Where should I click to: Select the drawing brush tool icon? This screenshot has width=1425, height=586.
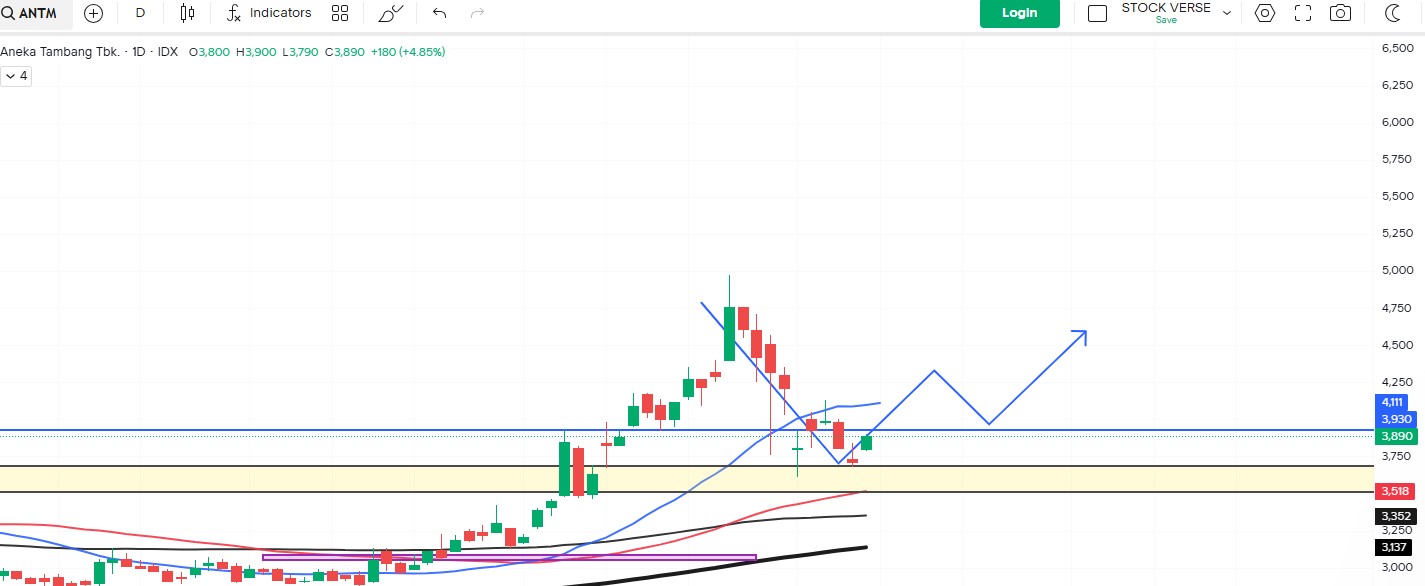click(x=391, y=13)
